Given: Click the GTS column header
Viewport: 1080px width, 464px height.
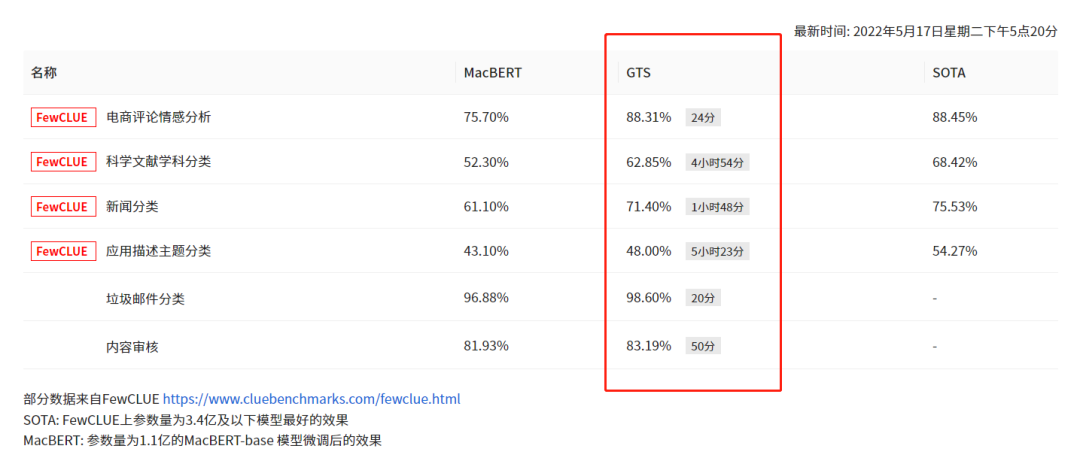Looking at the screenshot, I should (x=638, y=72).
